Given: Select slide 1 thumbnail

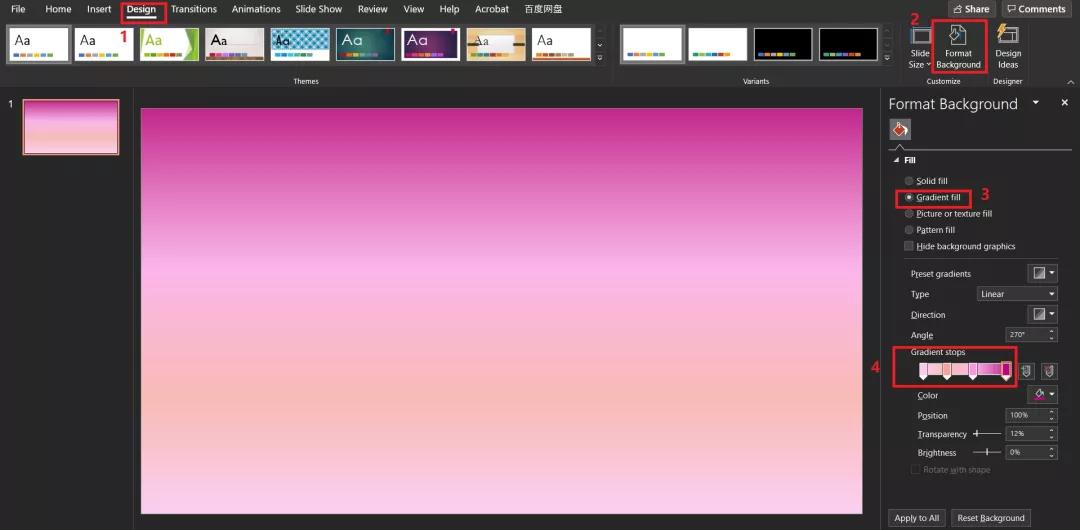Looking at the screenshot, I should (x=71, y=127).
